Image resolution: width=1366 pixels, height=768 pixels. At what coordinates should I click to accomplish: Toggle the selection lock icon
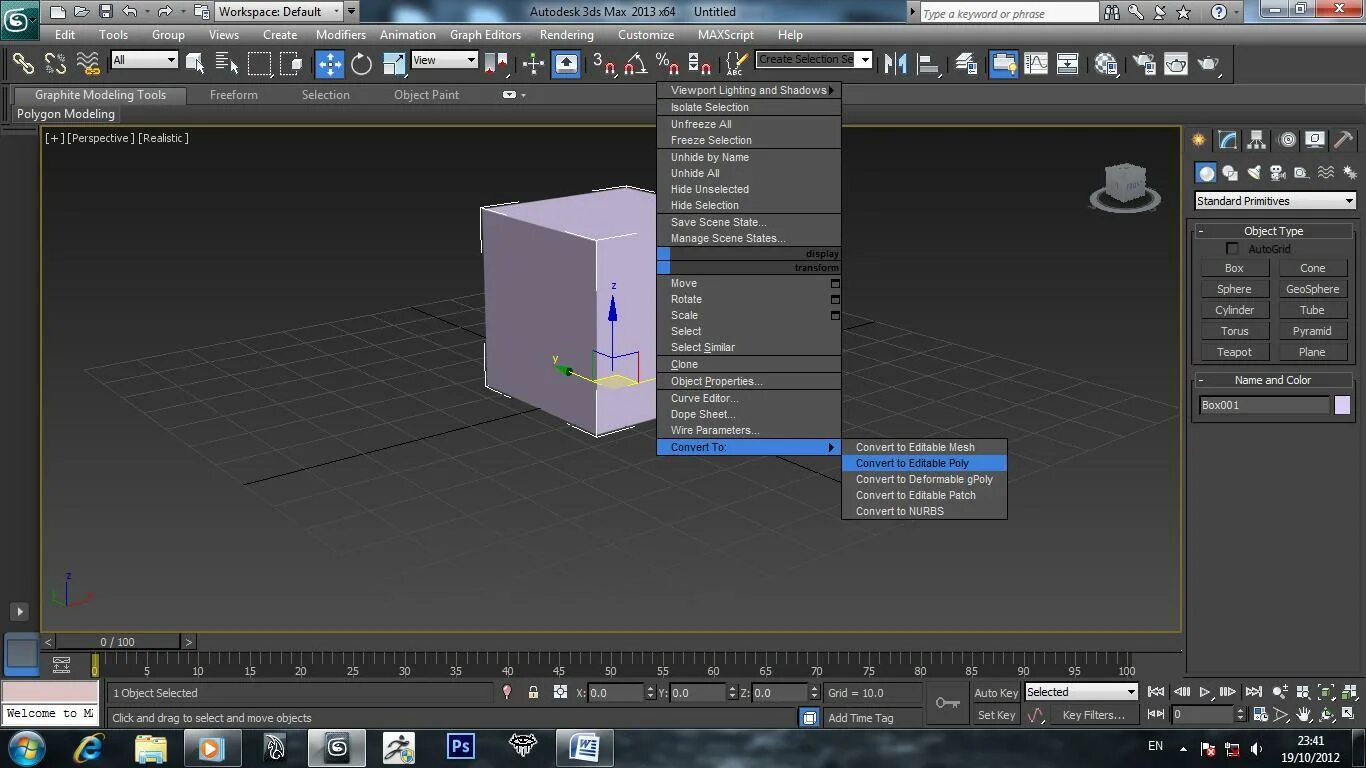[x=533, y=693]
